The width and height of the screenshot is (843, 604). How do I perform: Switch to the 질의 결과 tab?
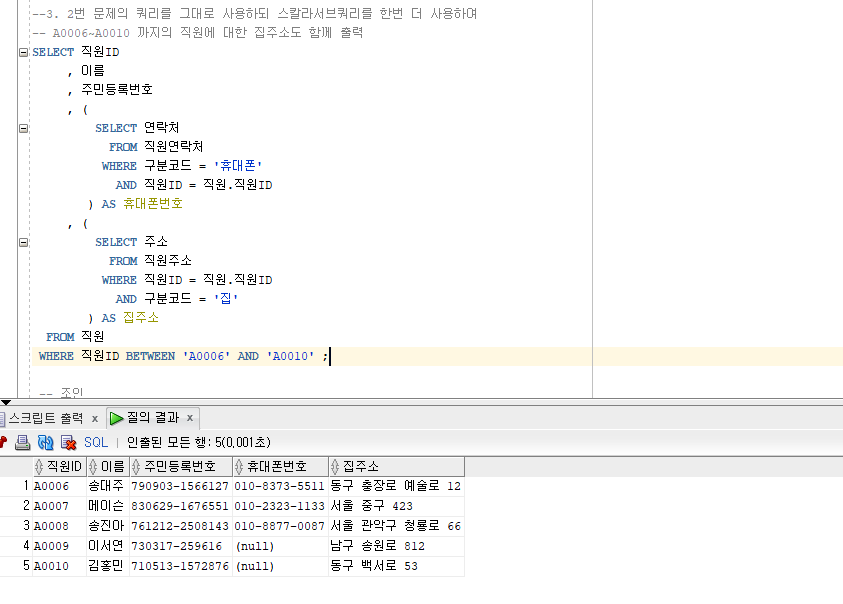point(150,419)
